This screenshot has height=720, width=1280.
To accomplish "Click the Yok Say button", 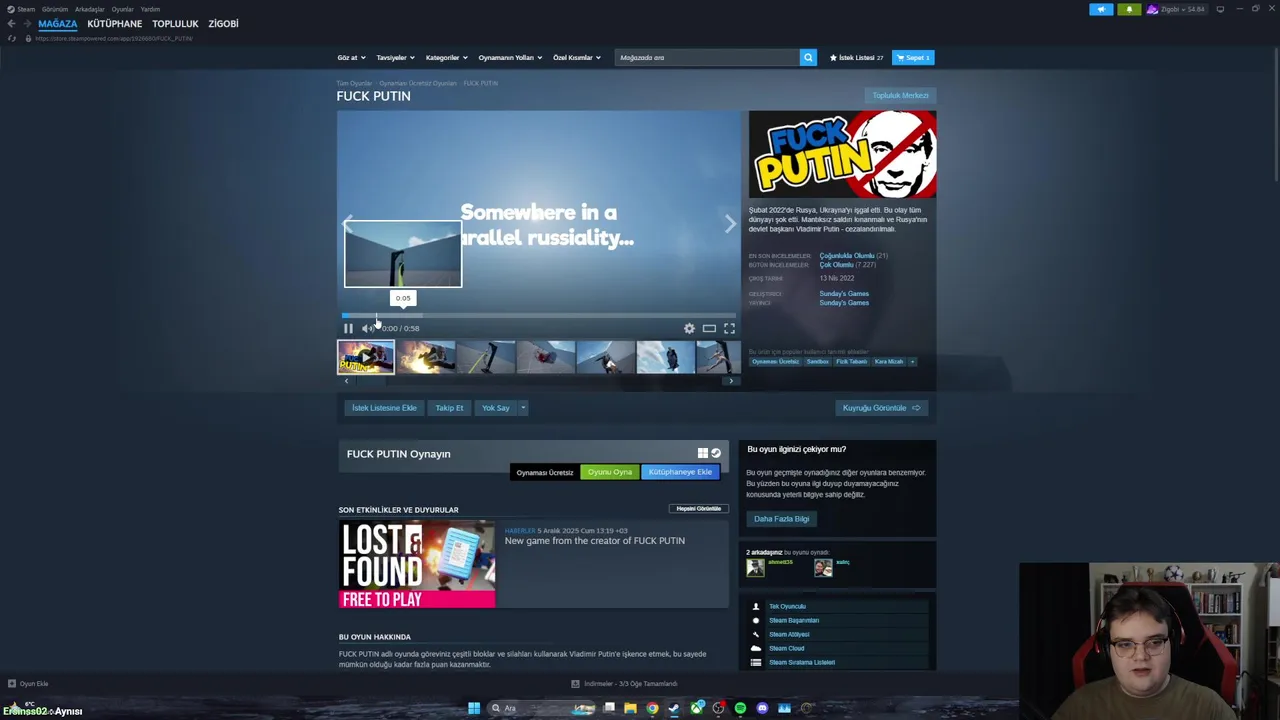I will (496, 408).
